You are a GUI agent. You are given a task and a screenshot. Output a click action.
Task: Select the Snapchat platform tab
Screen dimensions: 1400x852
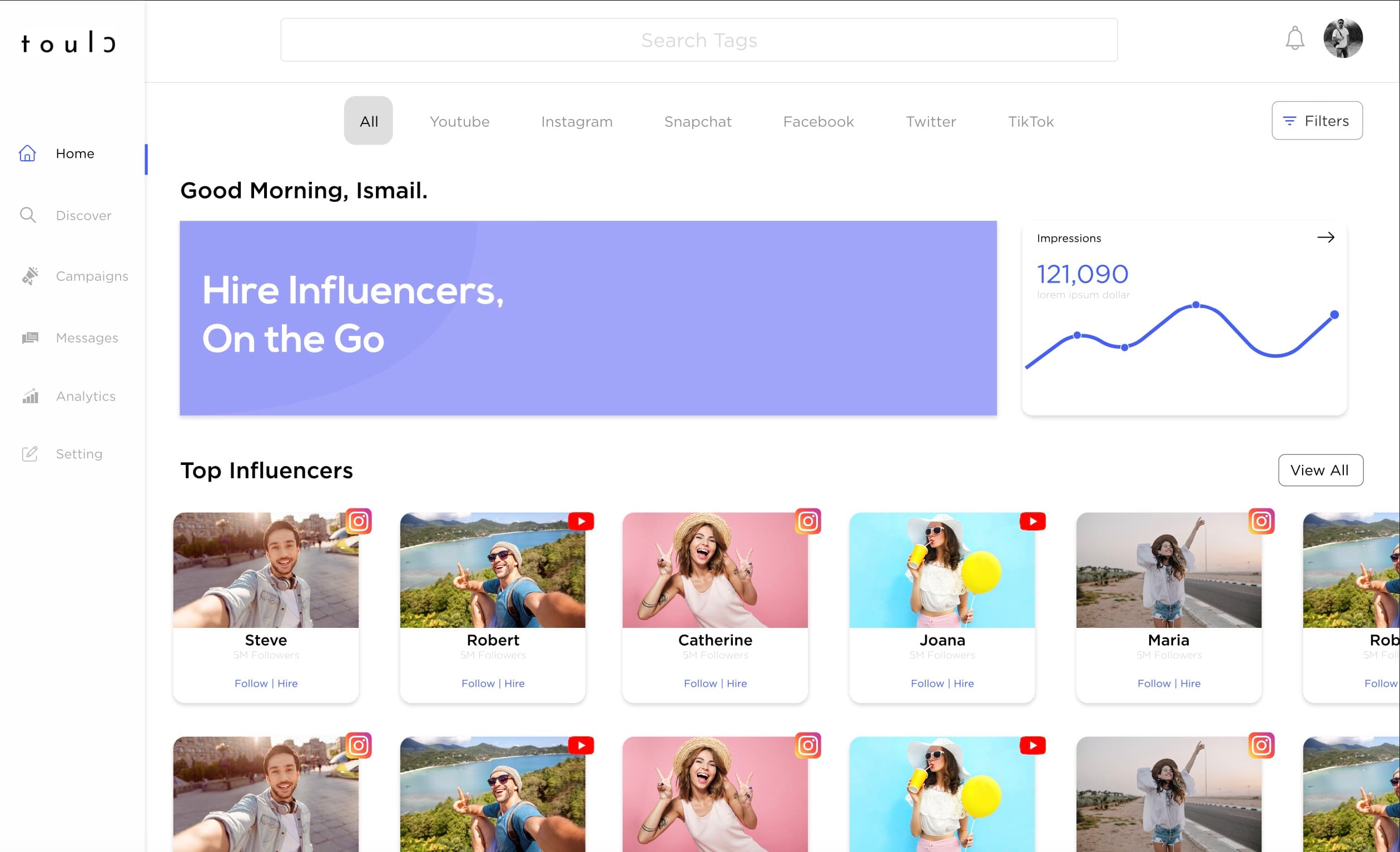coord(698,121)
